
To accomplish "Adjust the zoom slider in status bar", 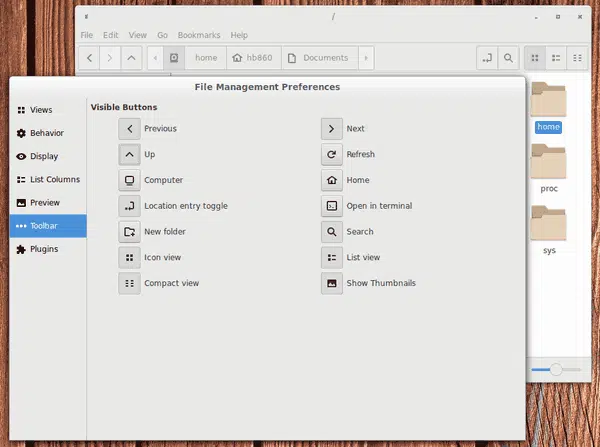I will (x=556, y=369).
